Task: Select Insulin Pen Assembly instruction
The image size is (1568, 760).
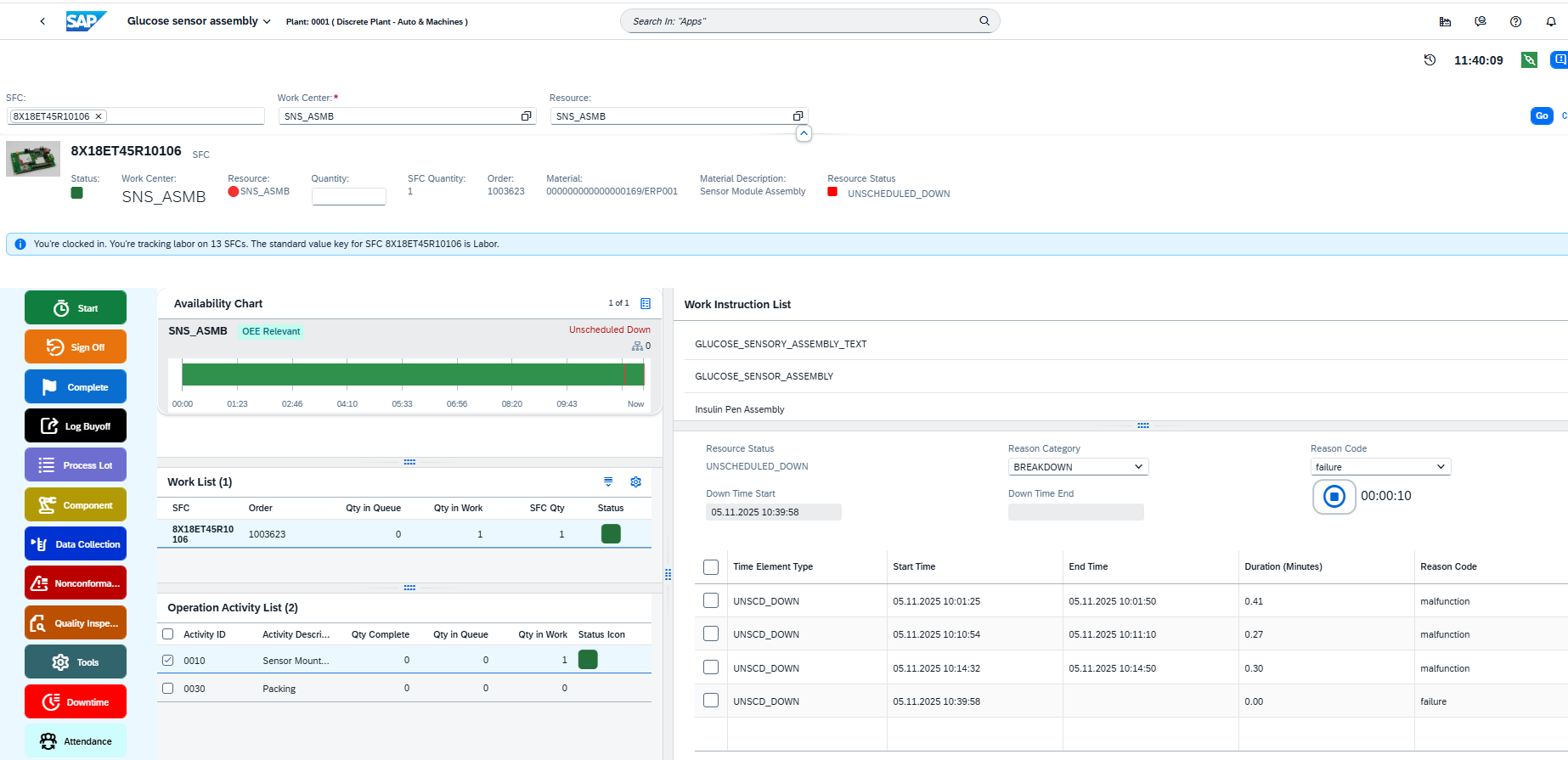Action: (739, 409)
